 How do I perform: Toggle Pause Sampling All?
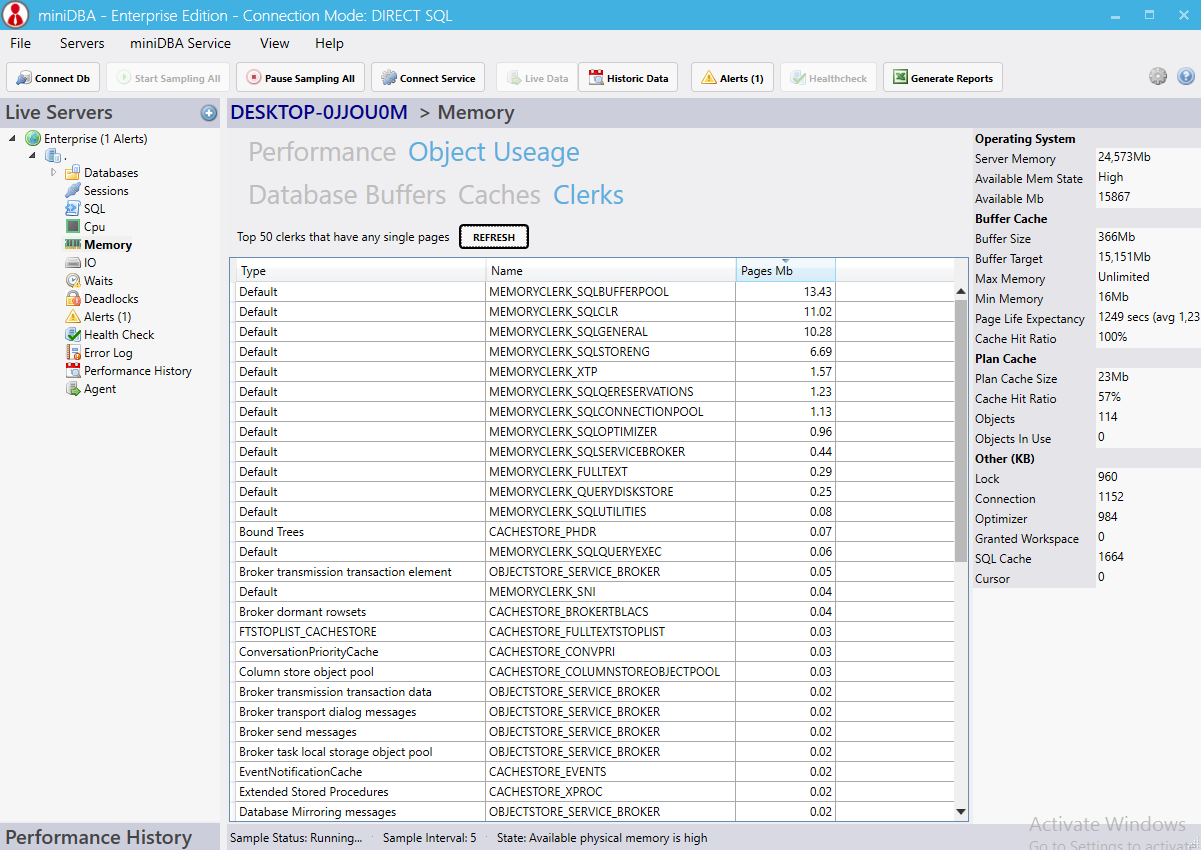pos(299,77)
